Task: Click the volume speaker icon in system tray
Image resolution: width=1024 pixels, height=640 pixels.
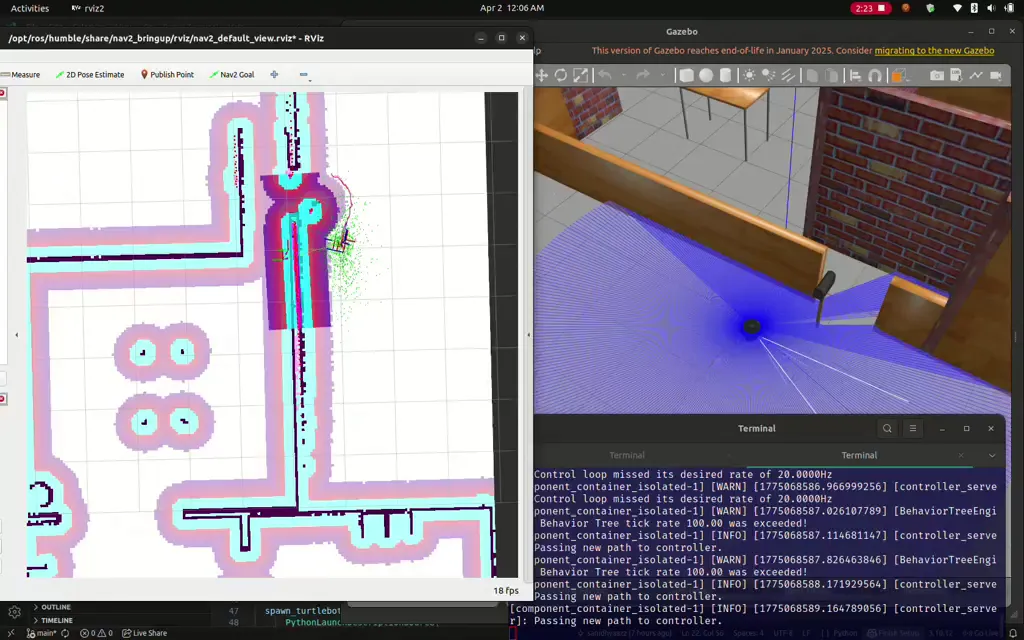Action: pyautogui.click(x=991, y=8)
